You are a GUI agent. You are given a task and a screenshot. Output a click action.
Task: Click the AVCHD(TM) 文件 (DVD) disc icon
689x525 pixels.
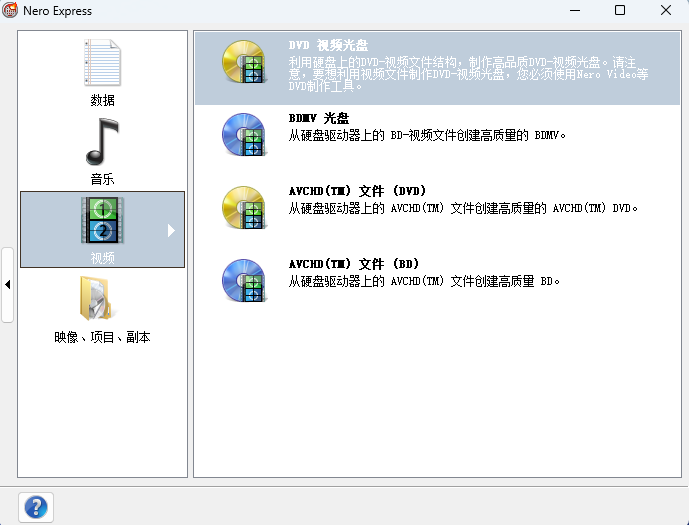tap(243, 208)
